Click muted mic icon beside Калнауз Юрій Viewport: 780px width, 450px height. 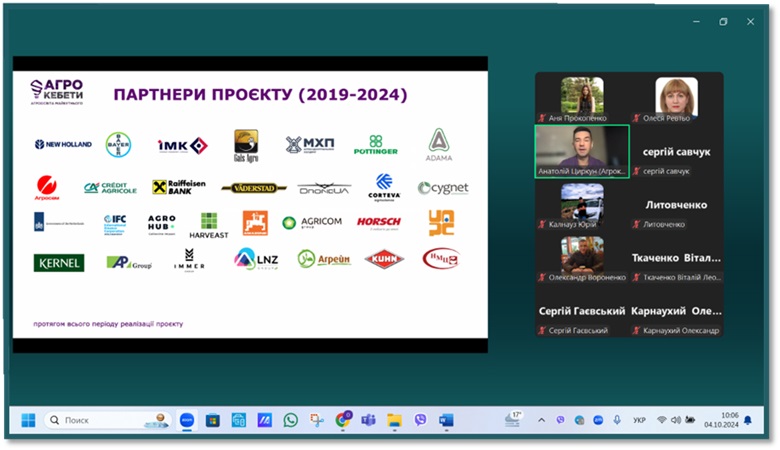pyautogui.click(x=542, y=224)
